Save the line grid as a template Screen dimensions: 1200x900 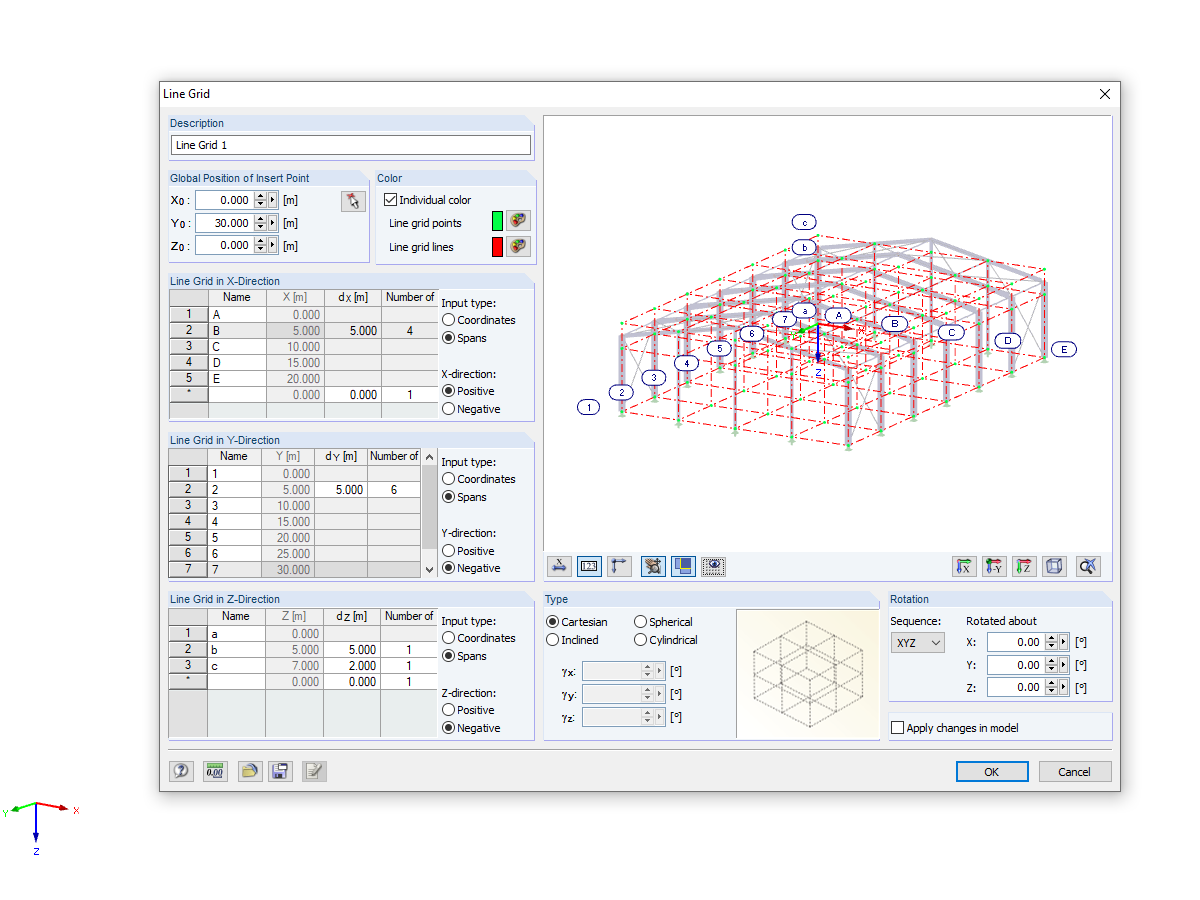coord(280,771)
